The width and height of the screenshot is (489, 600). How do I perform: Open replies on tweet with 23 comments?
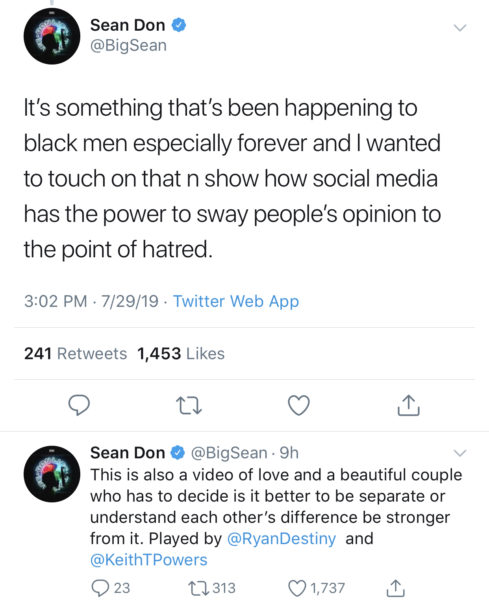coord(111,588)
